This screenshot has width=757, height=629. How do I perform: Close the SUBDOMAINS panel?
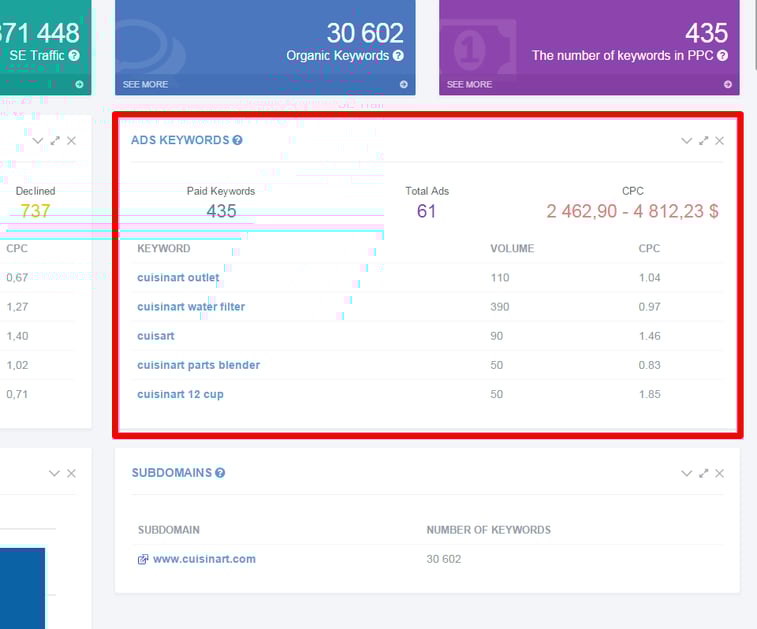click(x=719, y=473)
